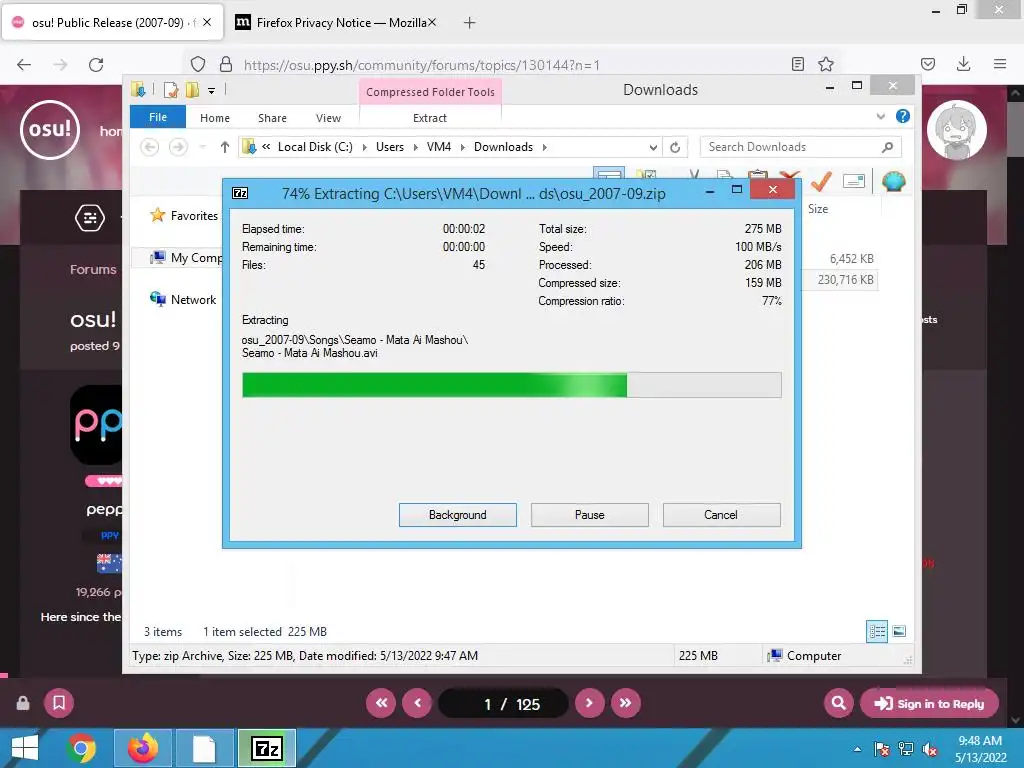Click the 6,452 KB file size cell
1024x768 pixels.
[851, 259]
